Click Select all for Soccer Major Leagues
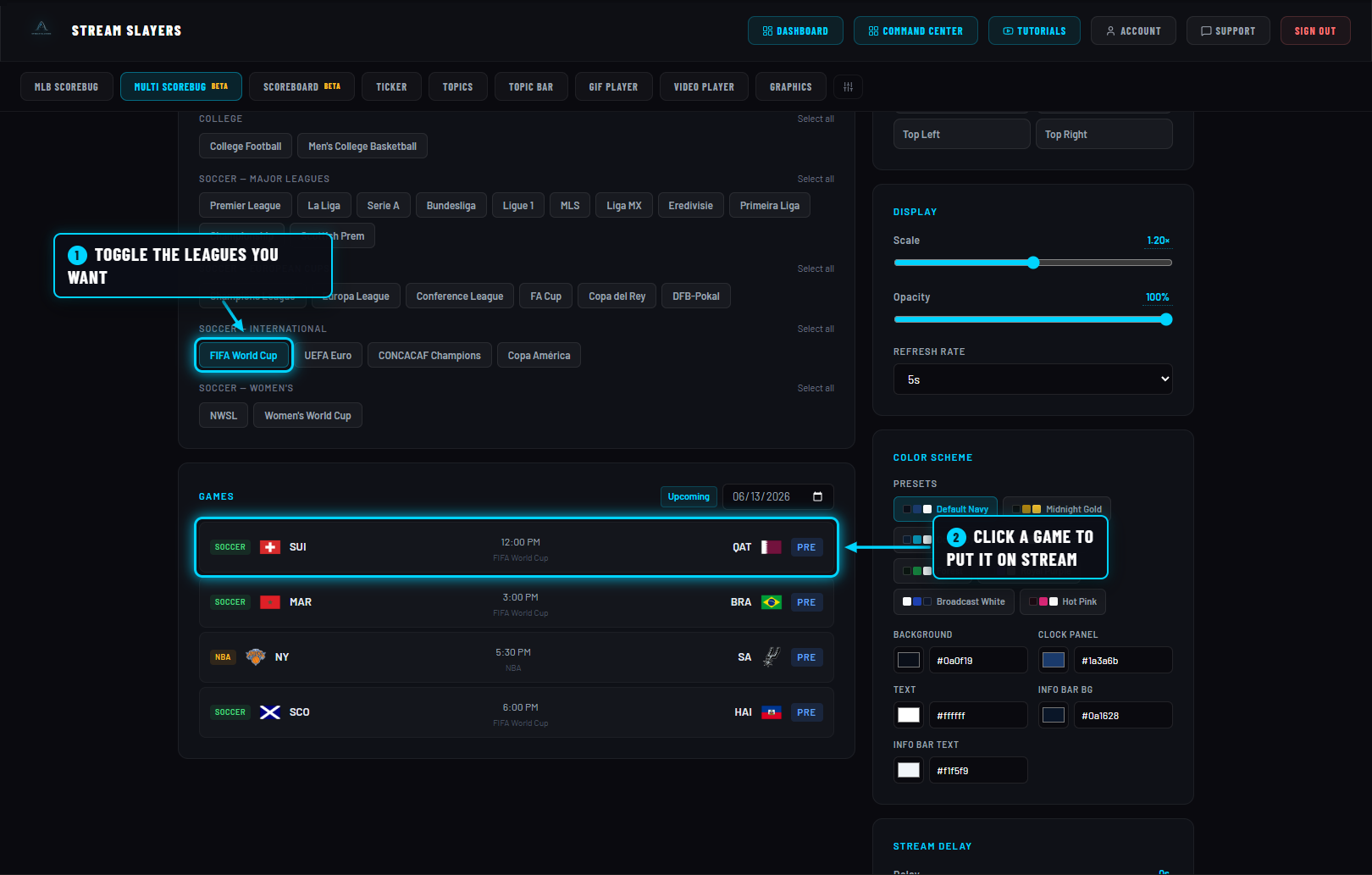 click(x=816, y=179)
